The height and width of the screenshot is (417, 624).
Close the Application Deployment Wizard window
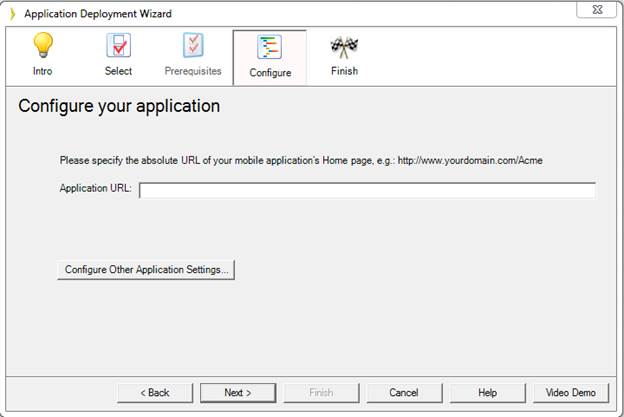[597, 10]
